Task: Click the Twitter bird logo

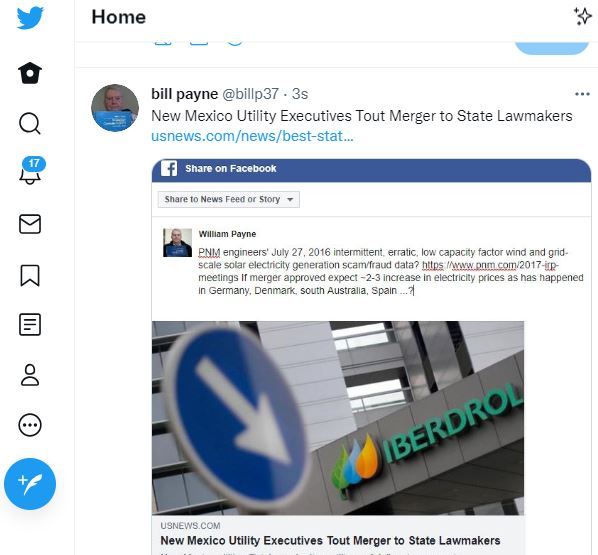Action: point(30,18)
